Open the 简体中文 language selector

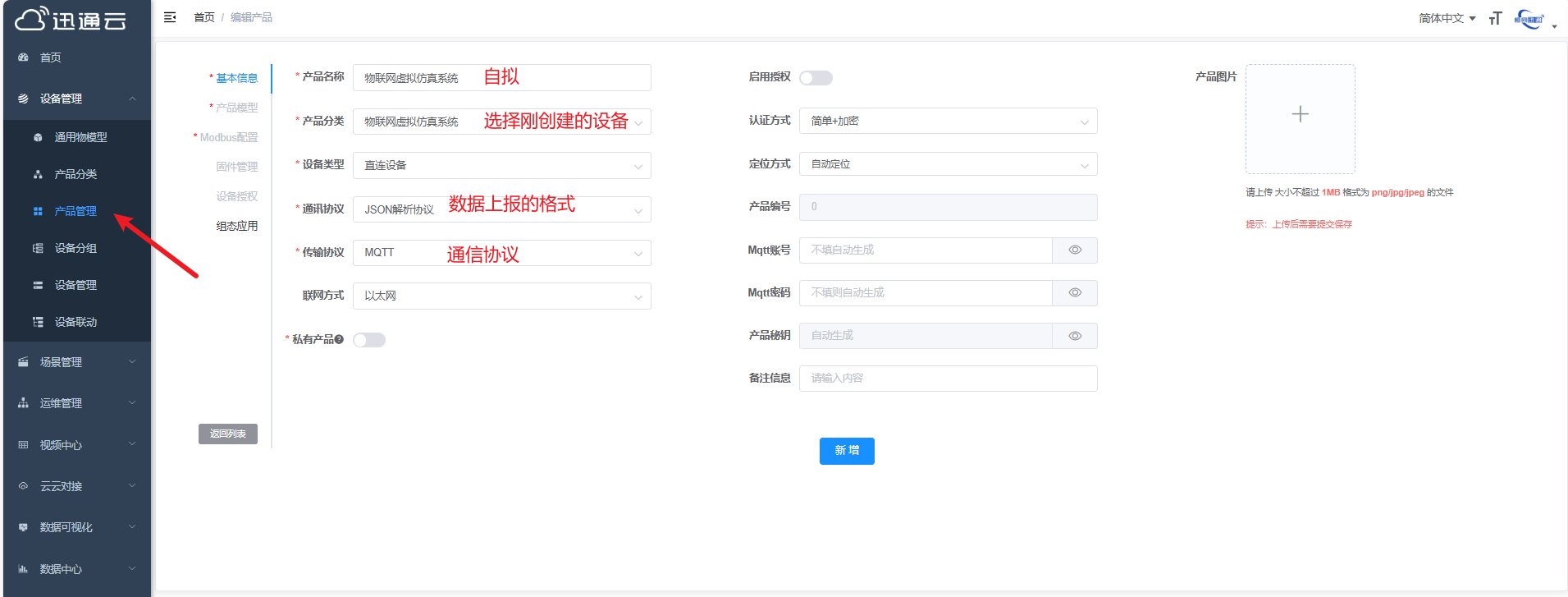(1447, 18)
